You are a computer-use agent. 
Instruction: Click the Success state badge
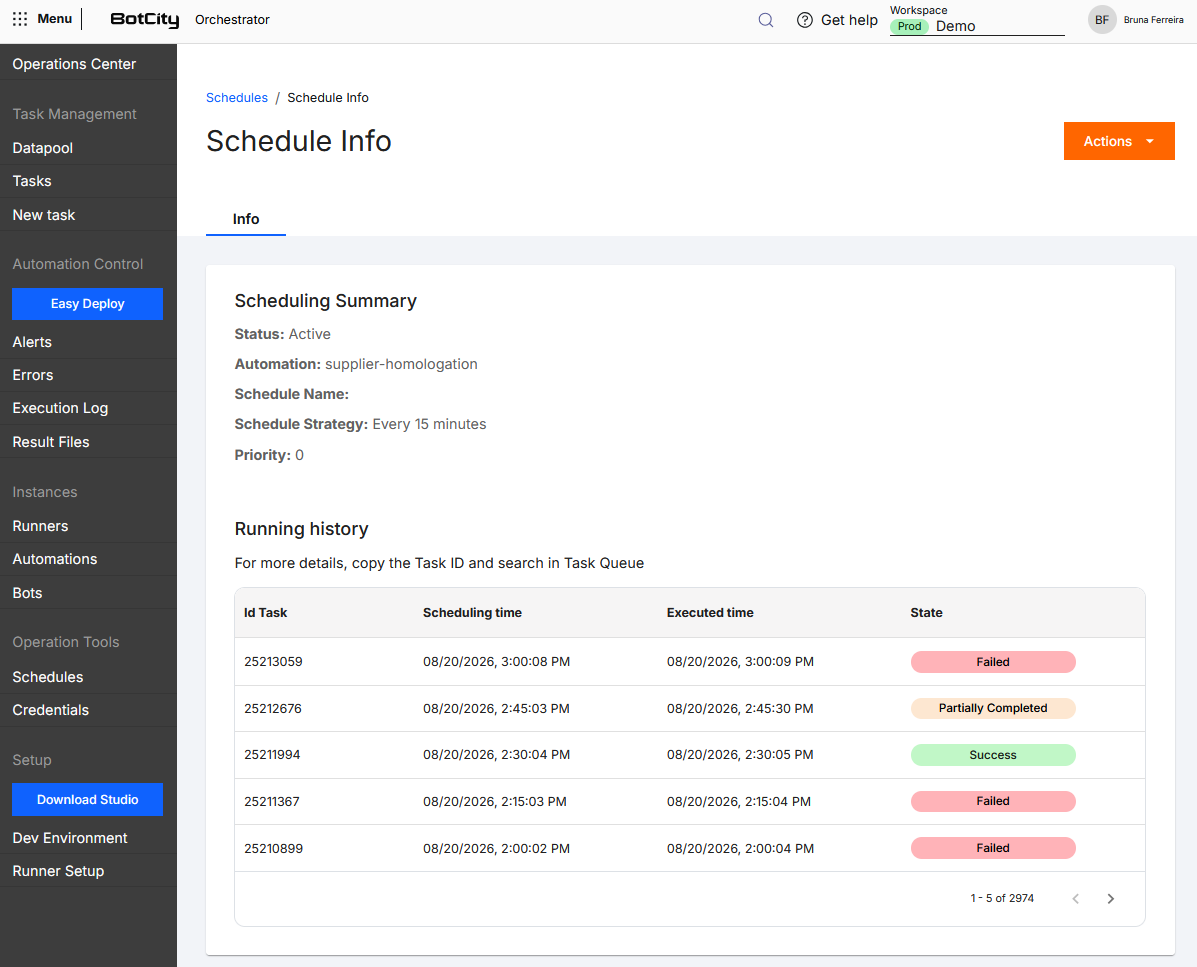pos(993,755)
